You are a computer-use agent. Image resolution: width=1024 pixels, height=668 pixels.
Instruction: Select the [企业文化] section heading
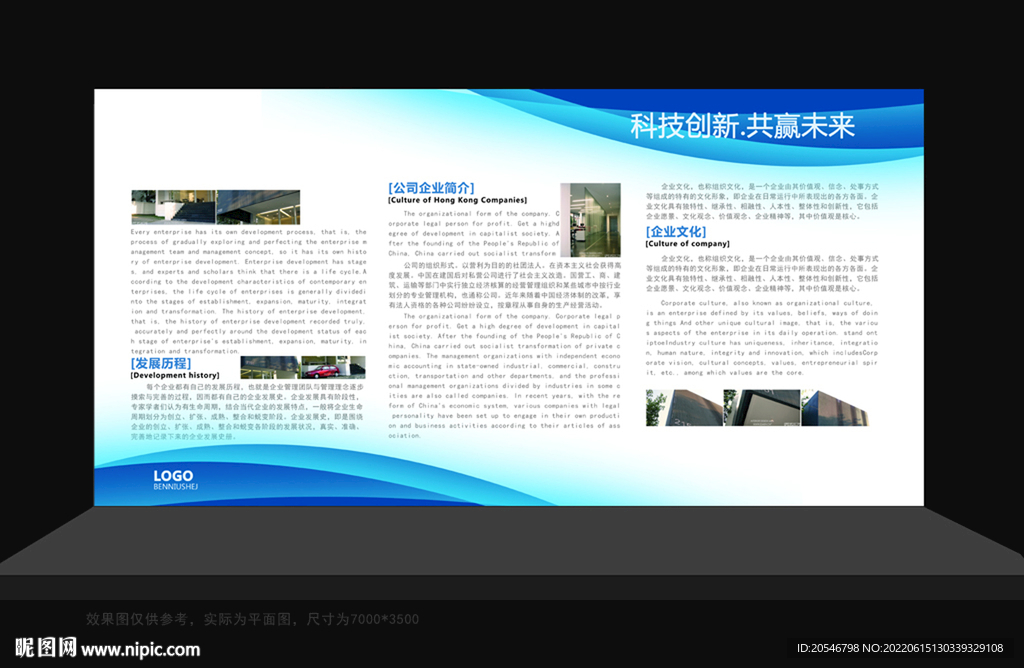pos(676,232)
